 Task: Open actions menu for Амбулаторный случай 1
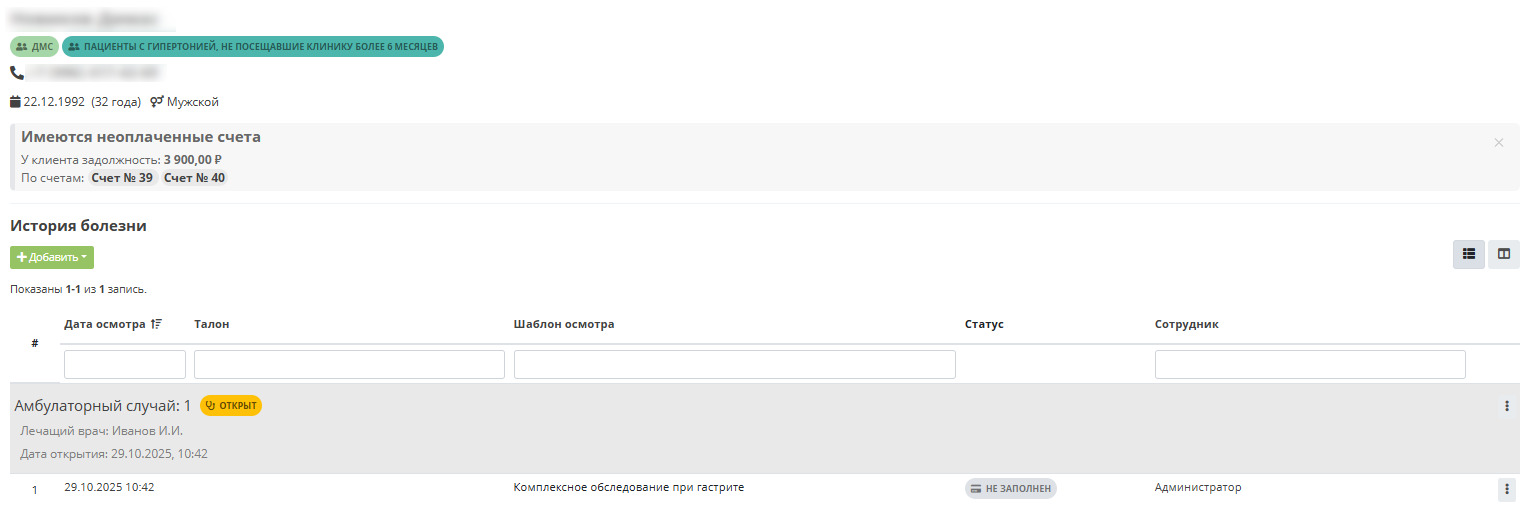click(x=1506, y=406)
